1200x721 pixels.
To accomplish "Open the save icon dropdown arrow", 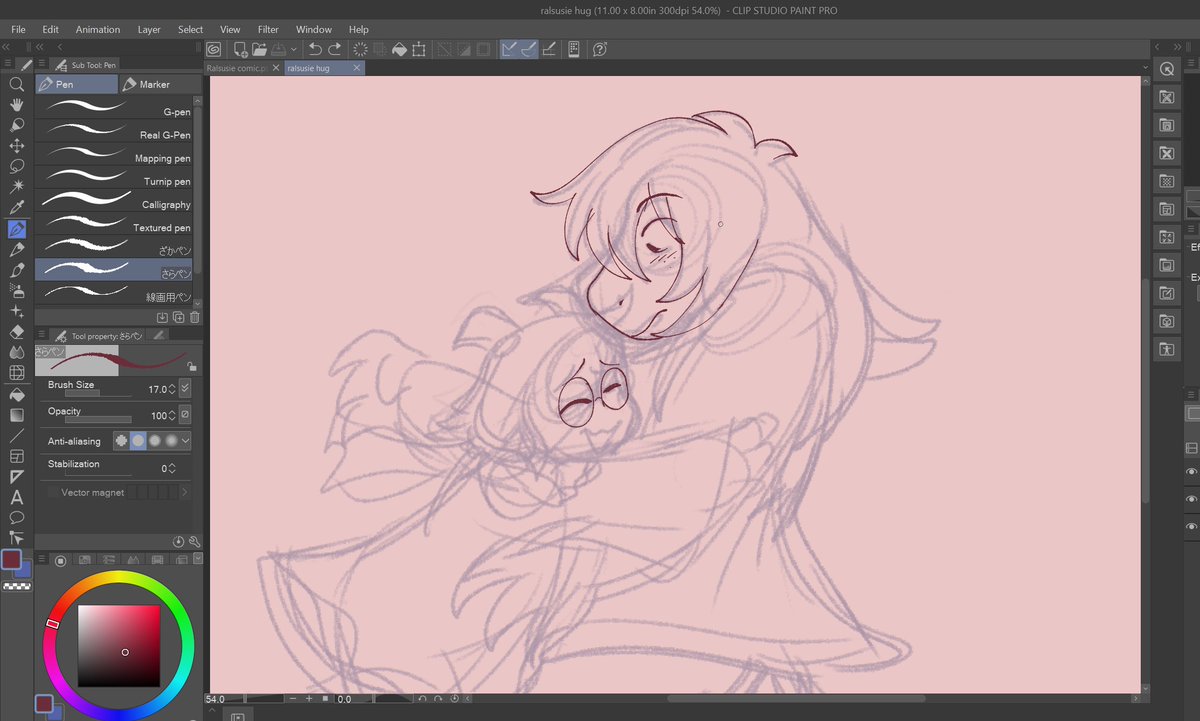I will pyautogui.click(x=294, y=49).
